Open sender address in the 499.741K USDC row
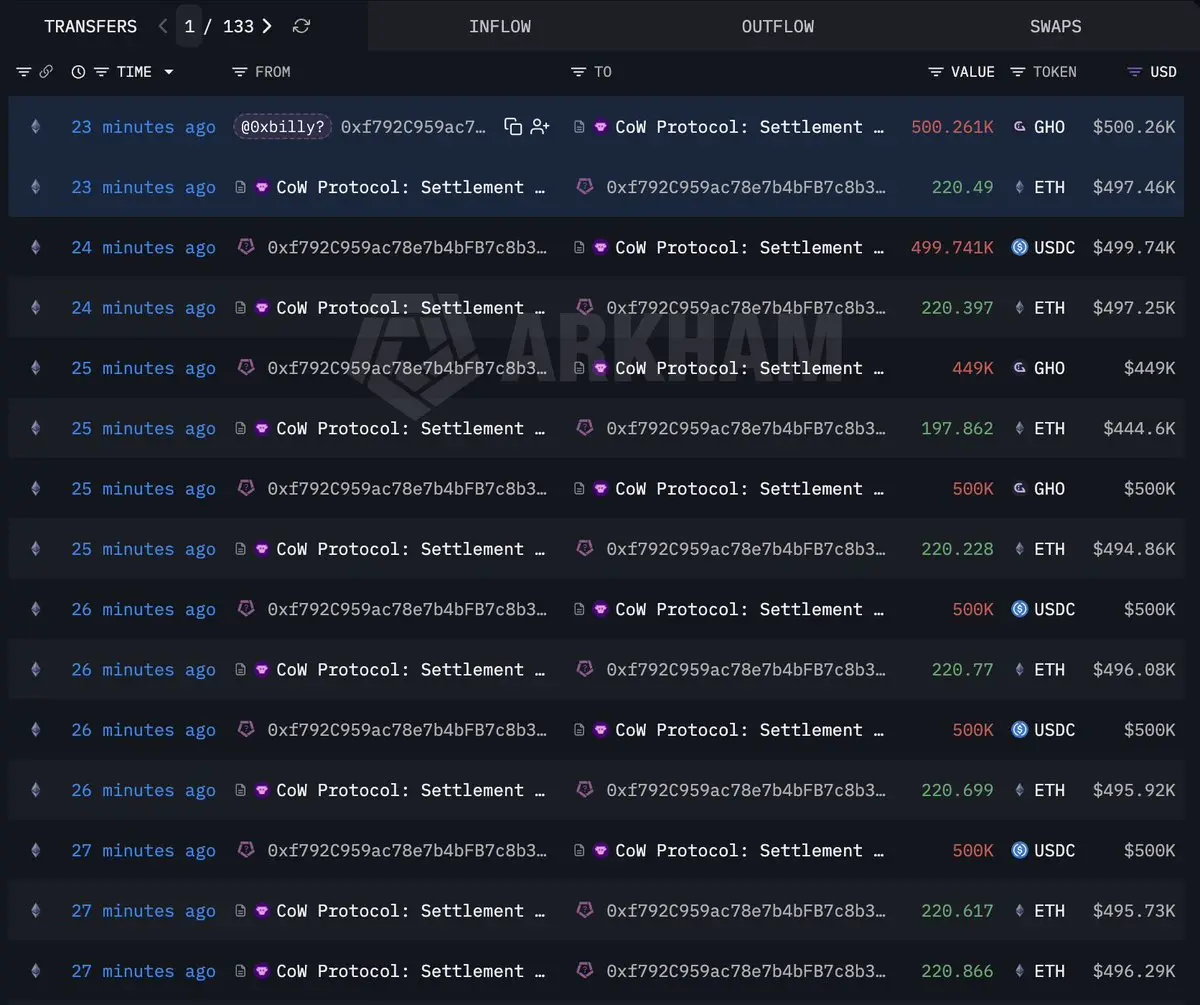The width and height of the screenshot is (1200, 1005). pos(408,247)
